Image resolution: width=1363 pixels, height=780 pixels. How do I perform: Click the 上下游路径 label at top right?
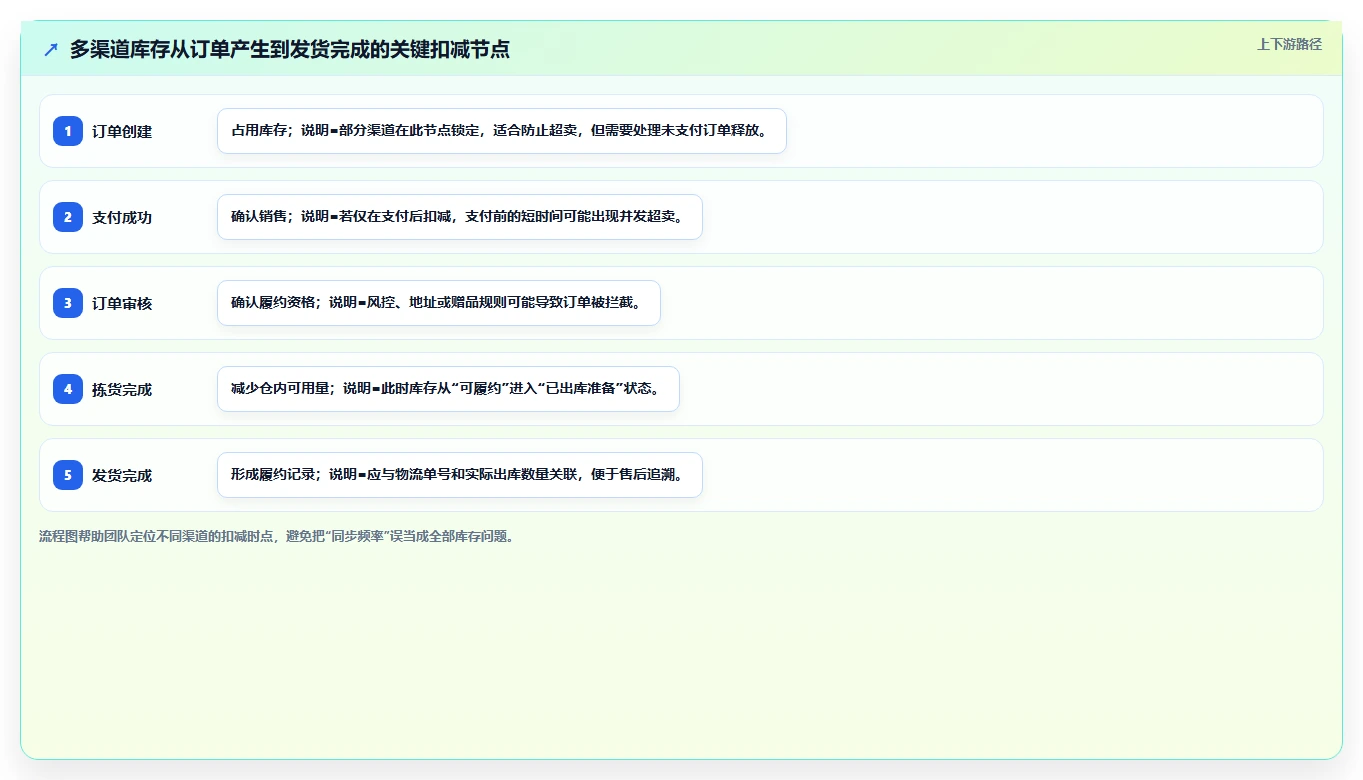click(1289, 44)
